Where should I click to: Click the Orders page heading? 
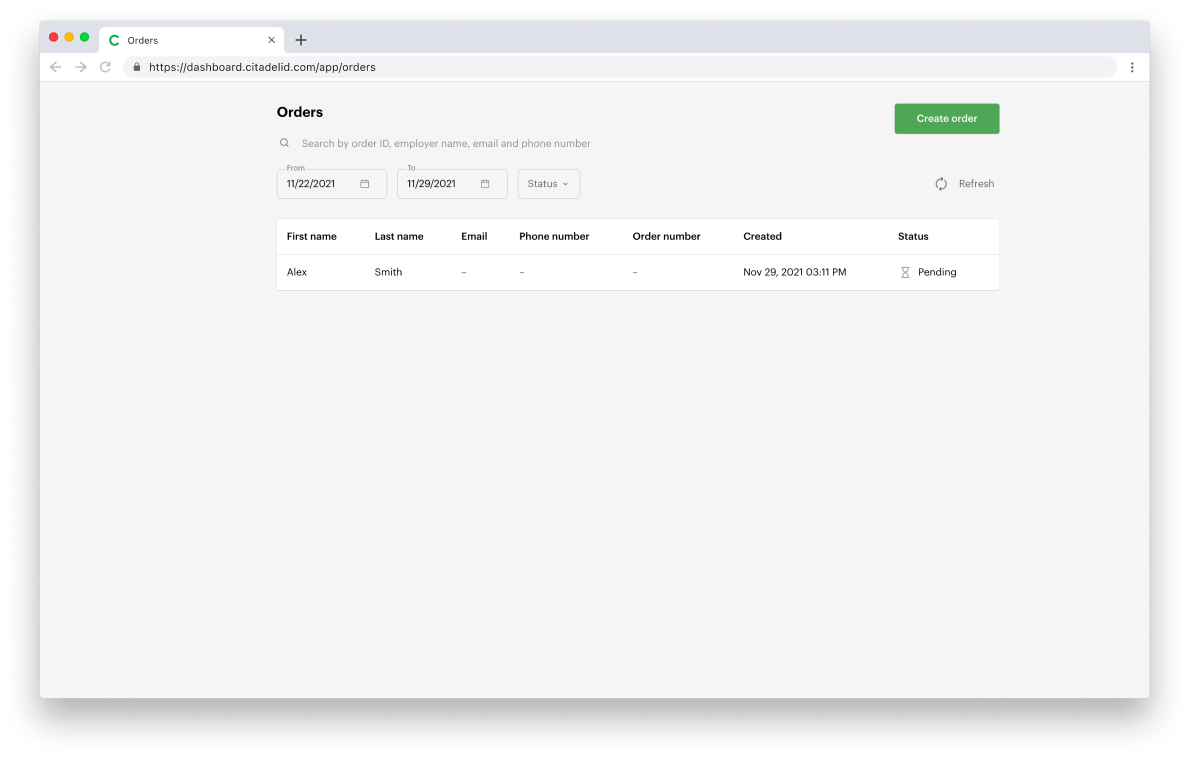[300, 112]
